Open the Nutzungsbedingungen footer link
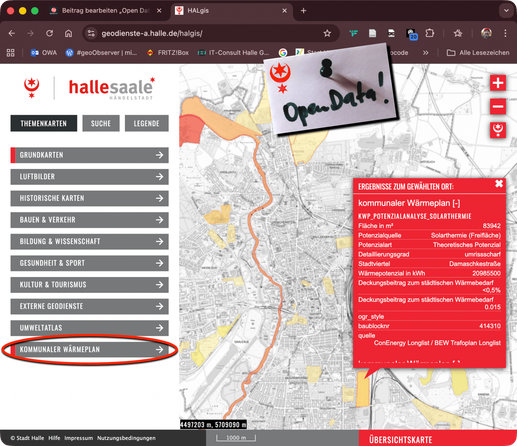Screen dimensions: 517x446 tap(126, 438)
